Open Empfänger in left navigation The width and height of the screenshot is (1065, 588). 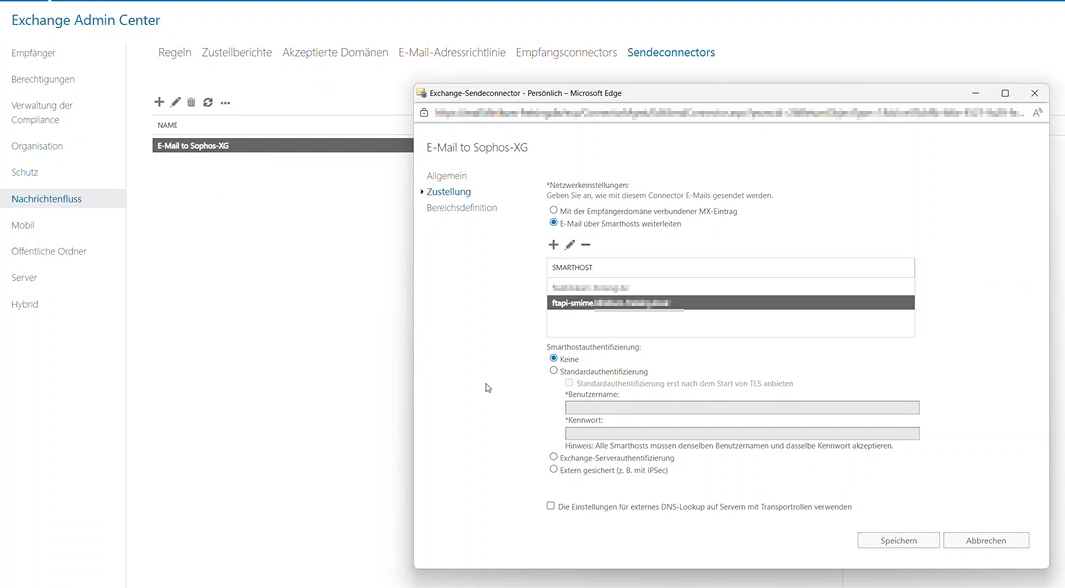33,53
